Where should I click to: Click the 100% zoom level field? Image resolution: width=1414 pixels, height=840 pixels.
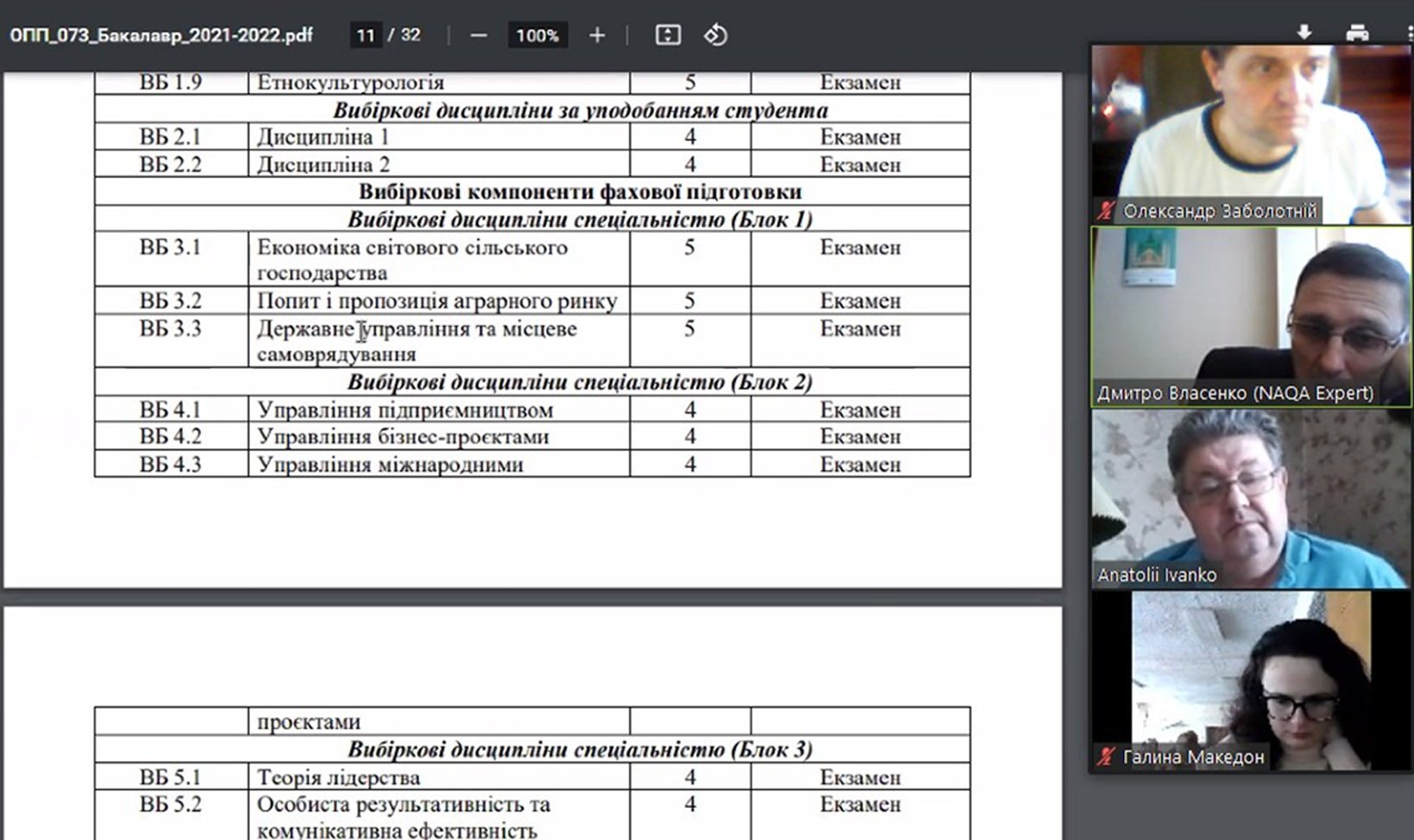pos(537,35)
